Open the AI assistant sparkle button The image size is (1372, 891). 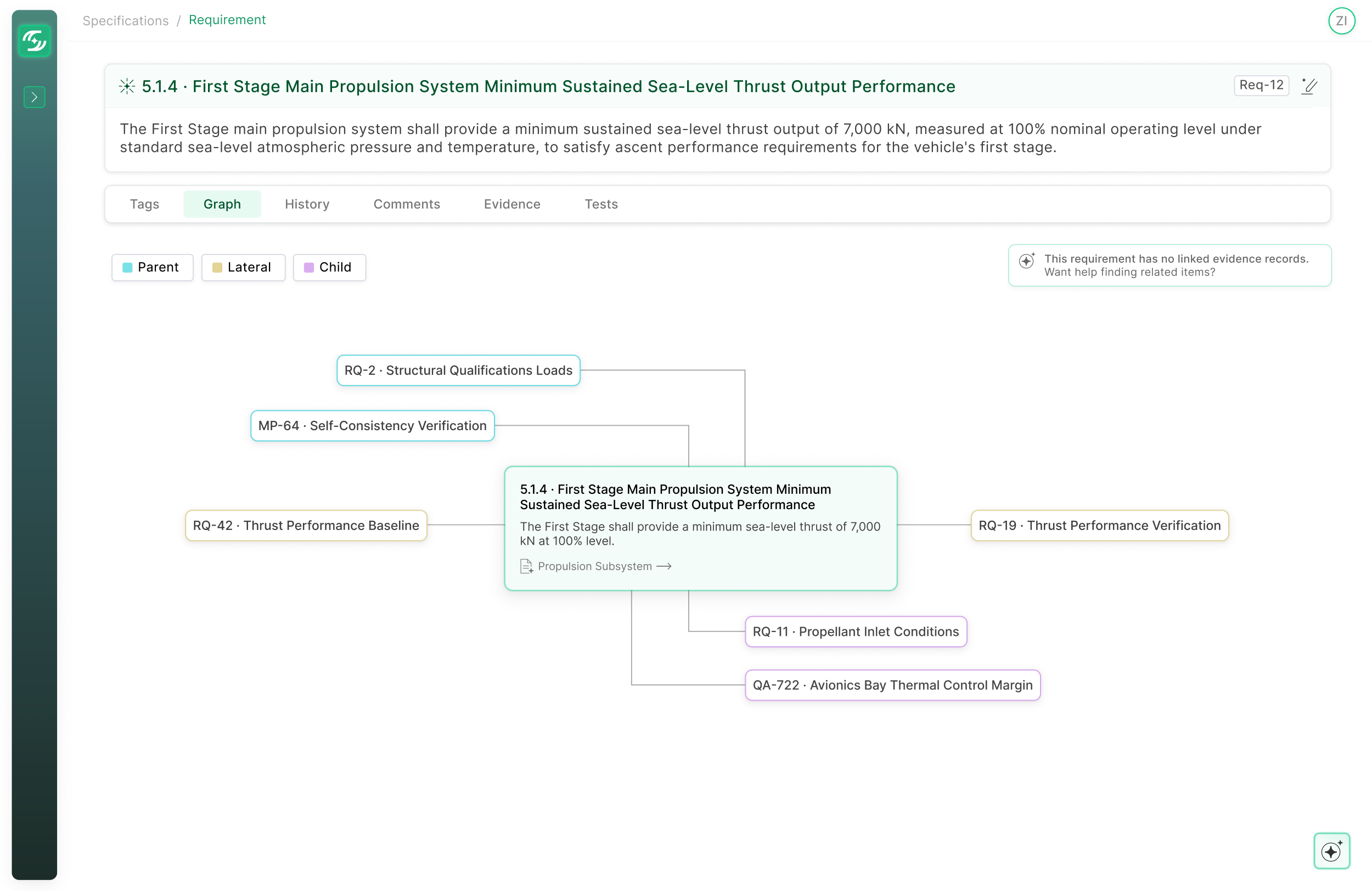click(x=1331, y=850)
